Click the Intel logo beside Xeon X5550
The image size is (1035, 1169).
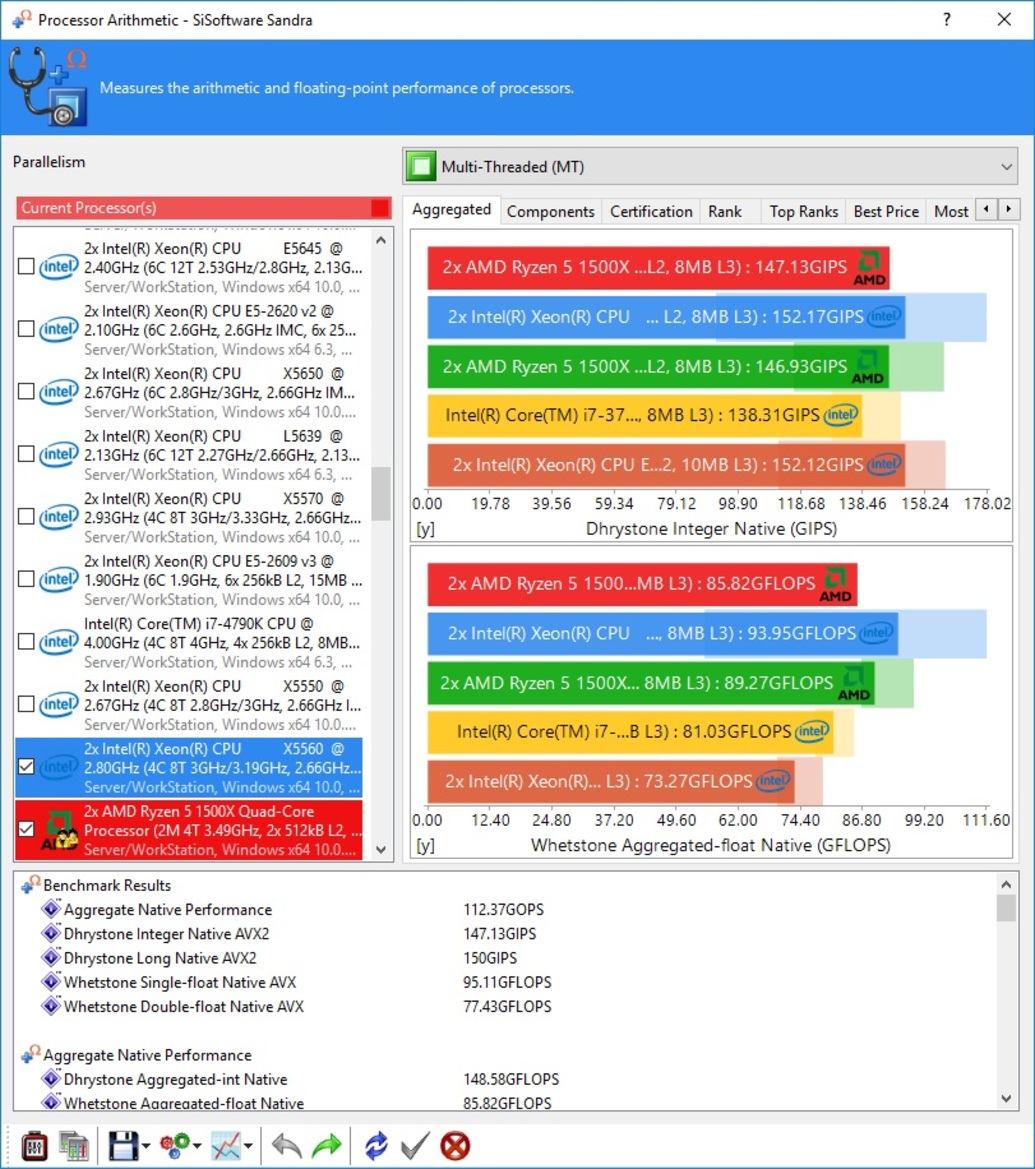pos(59,705)
